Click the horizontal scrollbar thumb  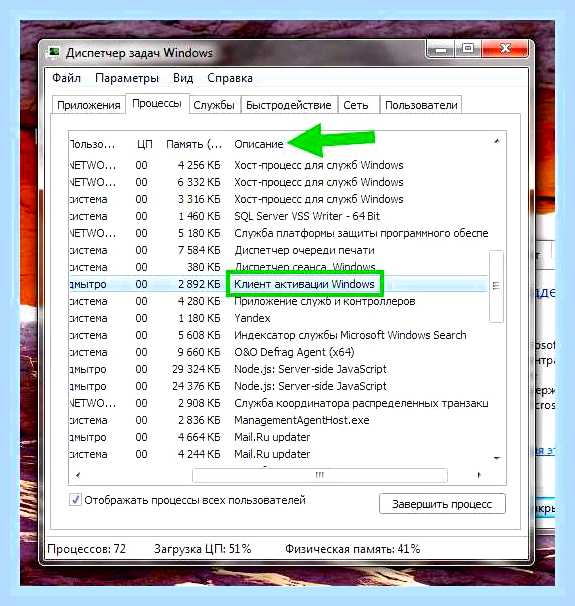pyautogui.click(x=320, y=475)
